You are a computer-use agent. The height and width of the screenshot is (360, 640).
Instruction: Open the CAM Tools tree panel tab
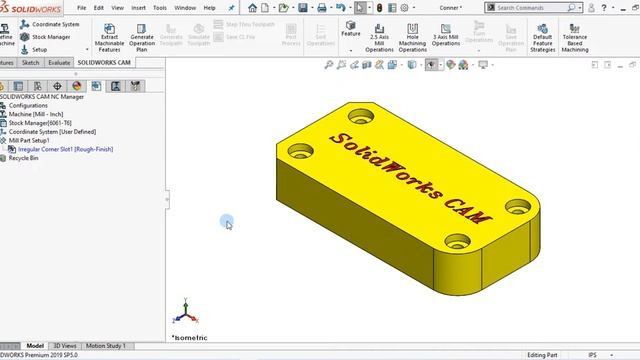[x=136, y=86]
